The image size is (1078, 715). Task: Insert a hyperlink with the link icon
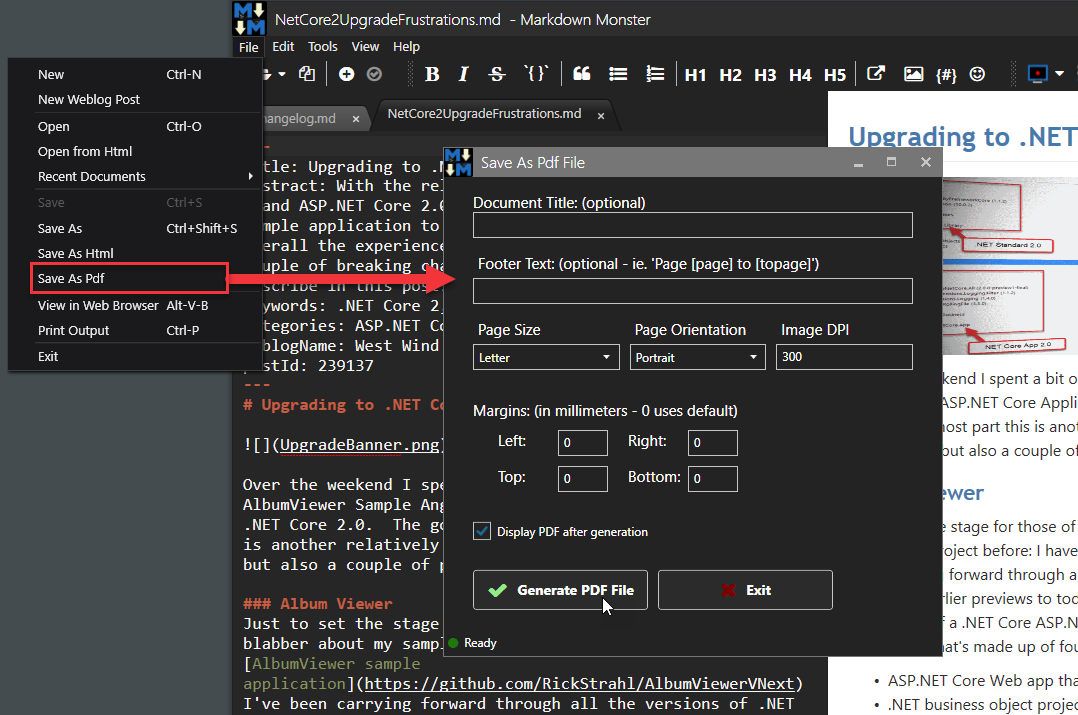click(x=875, y=74)
